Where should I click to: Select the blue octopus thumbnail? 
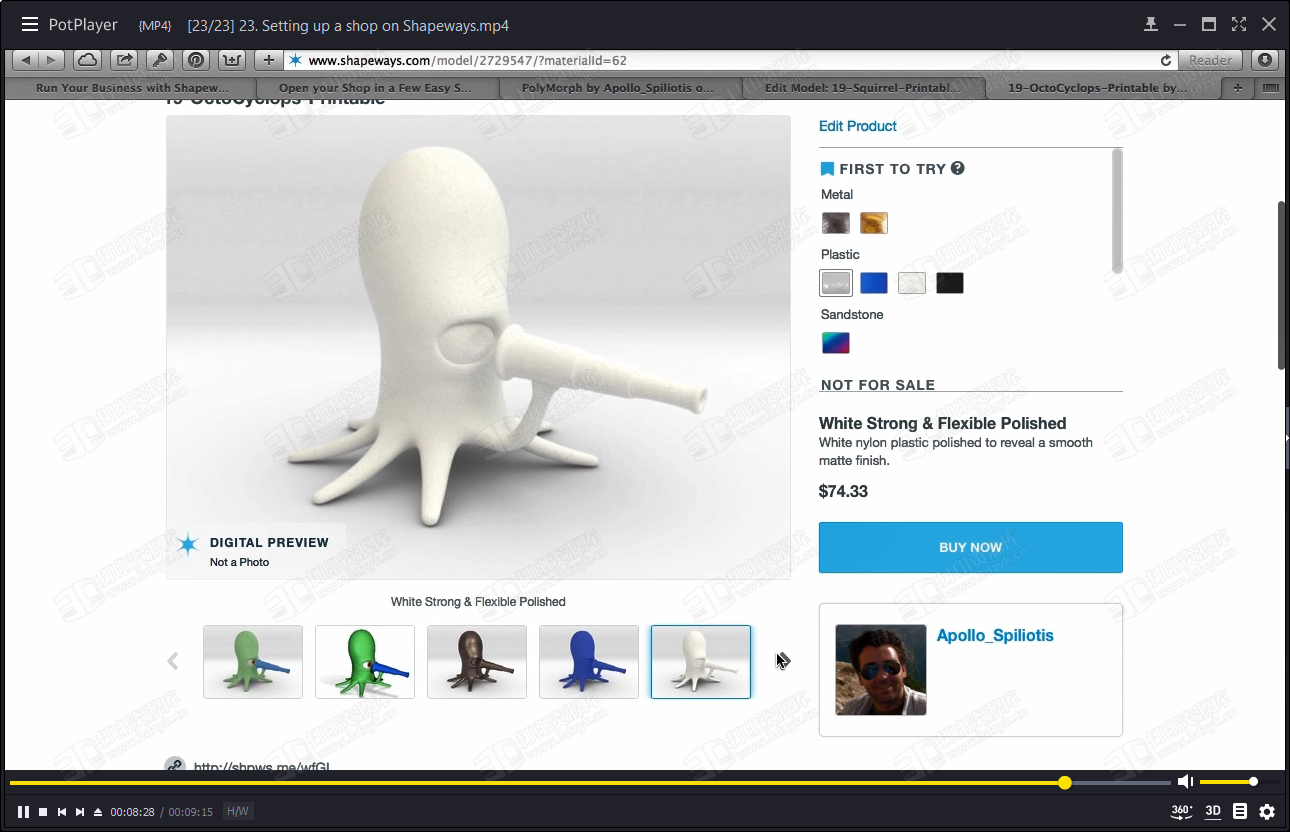pos(589,662)
